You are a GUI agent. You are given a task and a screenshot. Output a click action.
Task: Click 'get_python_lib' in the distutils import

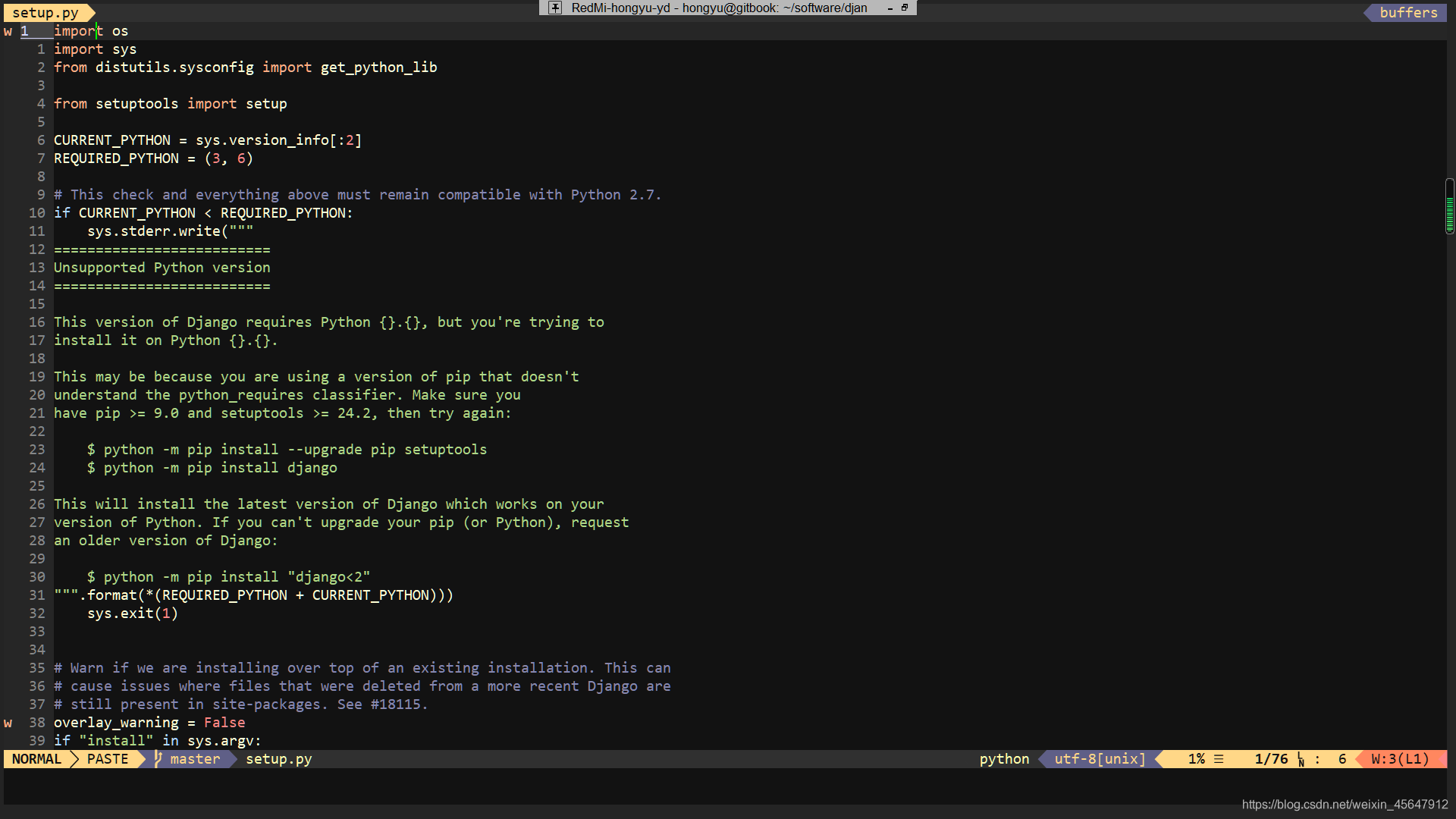point(378,67)
